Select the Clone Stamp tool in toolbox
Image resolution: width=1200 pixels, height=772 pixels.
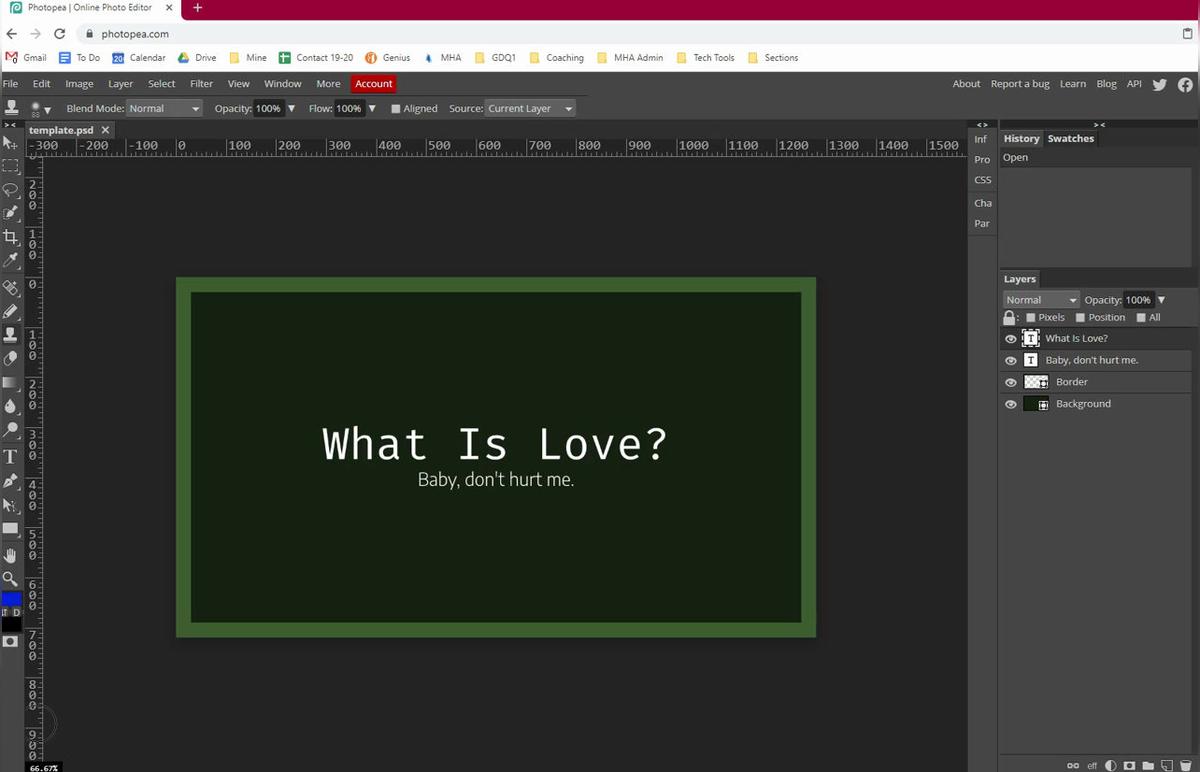tap(11, 335)
